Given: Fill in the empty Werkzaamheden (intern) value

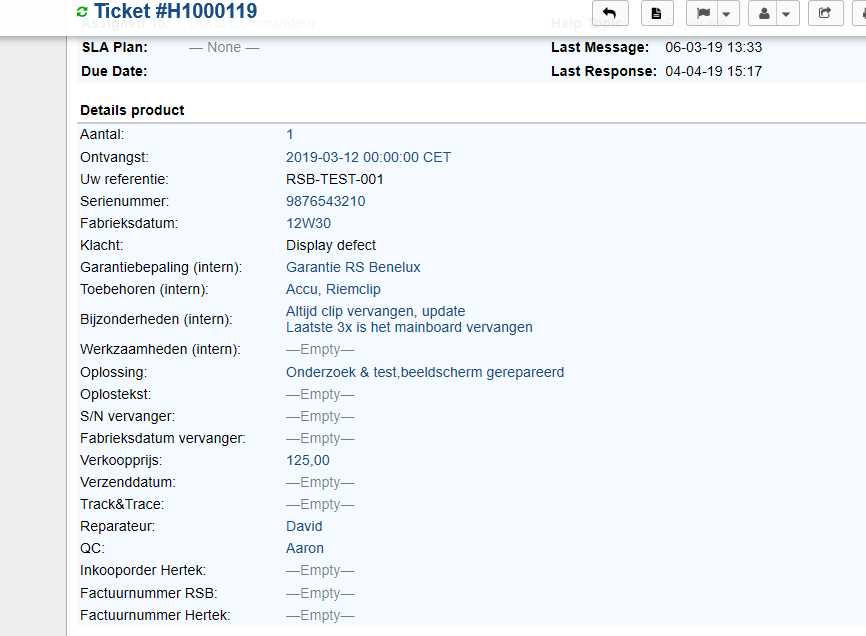Looking at the screenshot, I should pyautogui.click(x=320, y=349).
